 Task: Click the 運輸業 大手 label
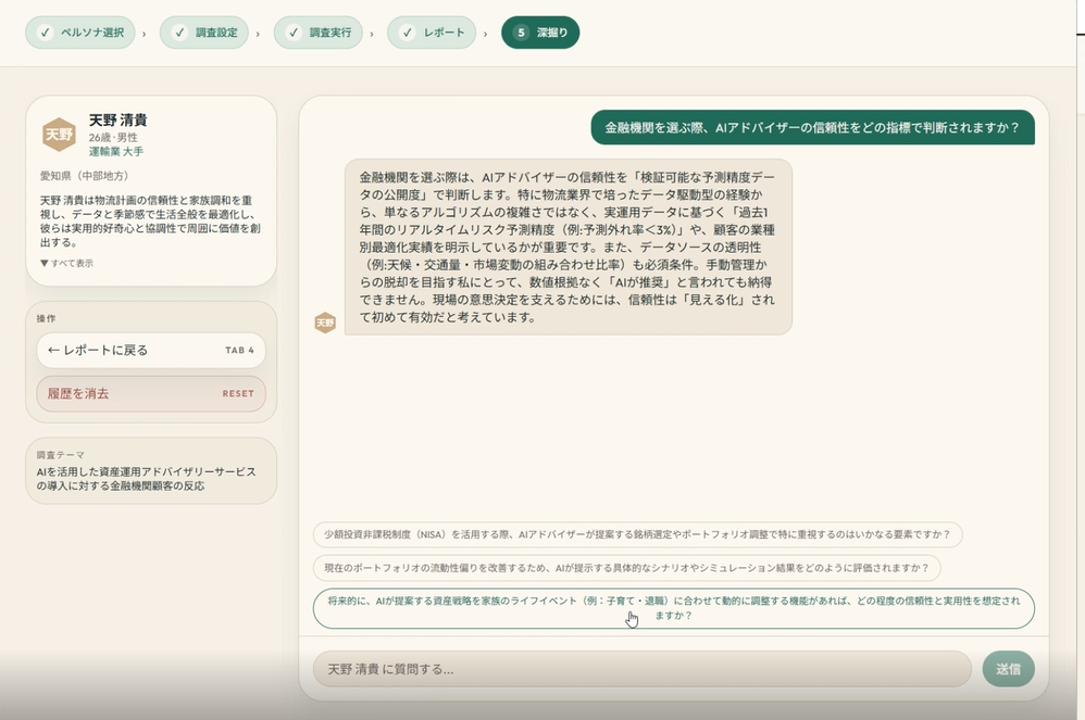116,151
